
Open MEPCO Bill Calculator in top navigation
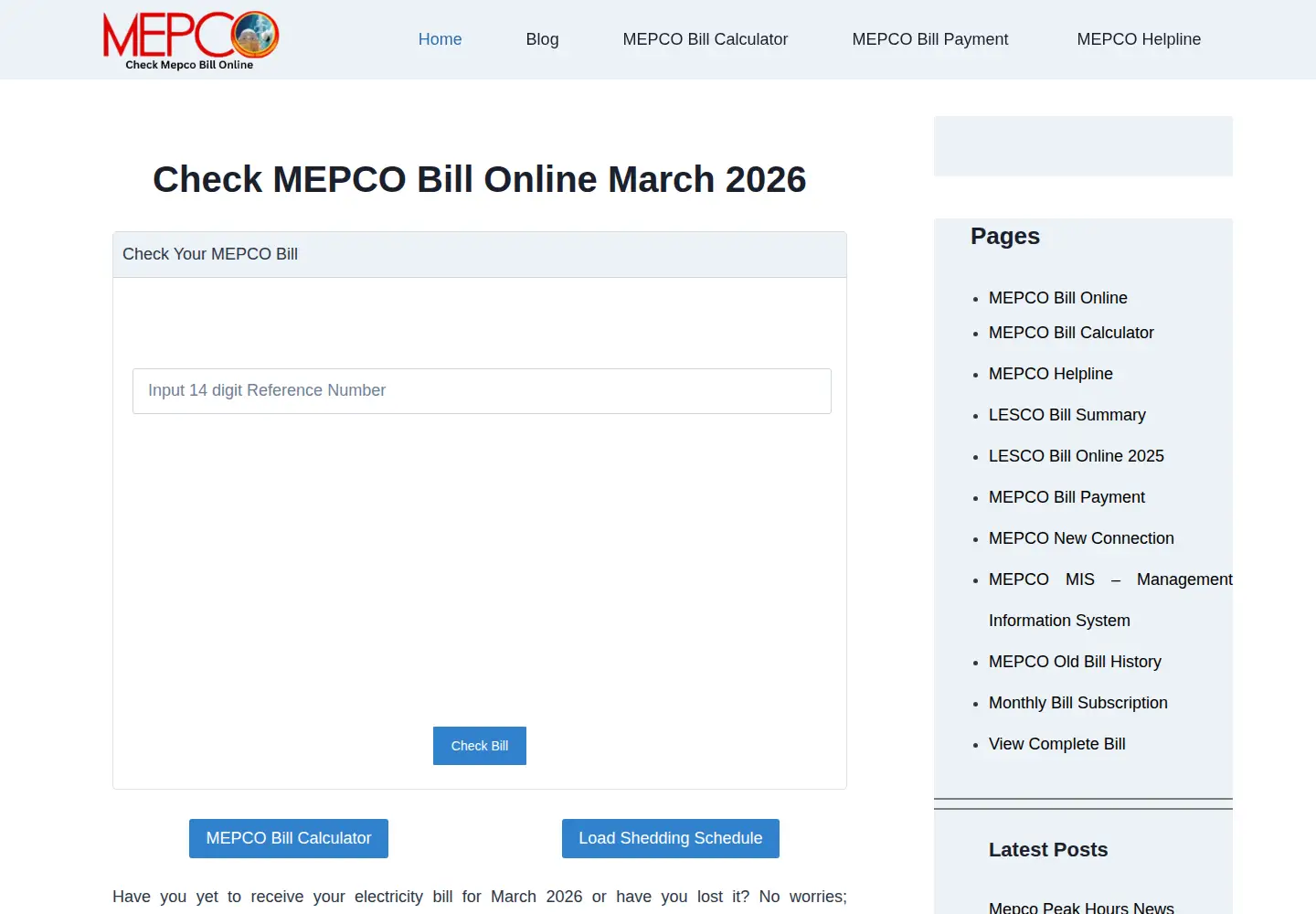tap(705, 39)
